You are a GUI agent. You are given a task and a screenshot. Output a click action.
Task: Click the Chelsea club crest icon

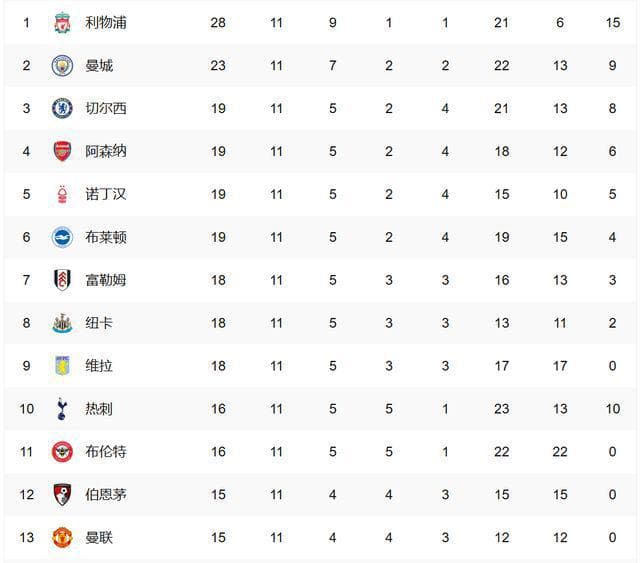62,109
